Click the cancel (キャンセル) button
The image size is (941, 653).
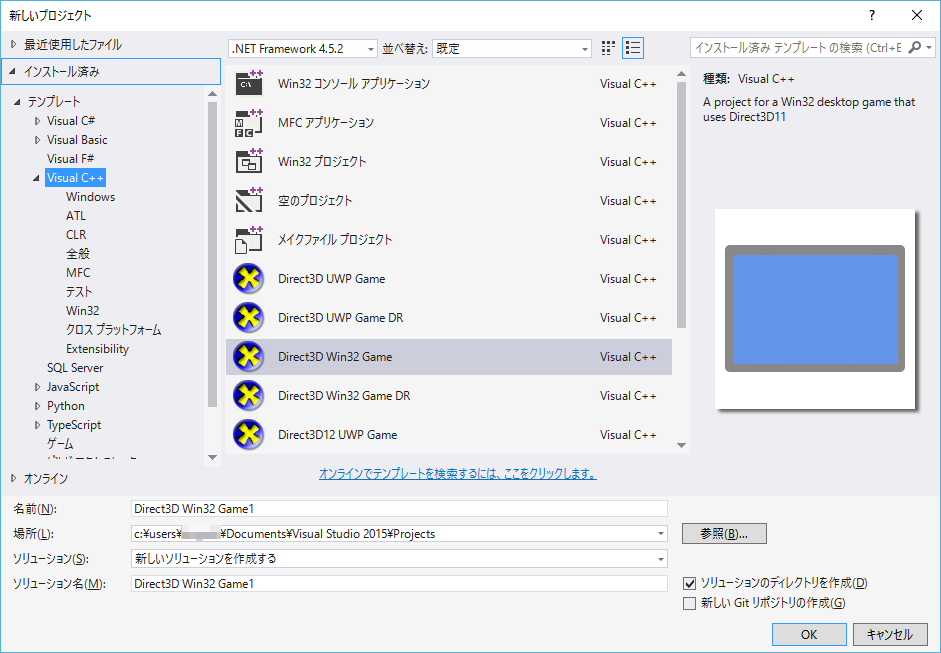(889, 634)
